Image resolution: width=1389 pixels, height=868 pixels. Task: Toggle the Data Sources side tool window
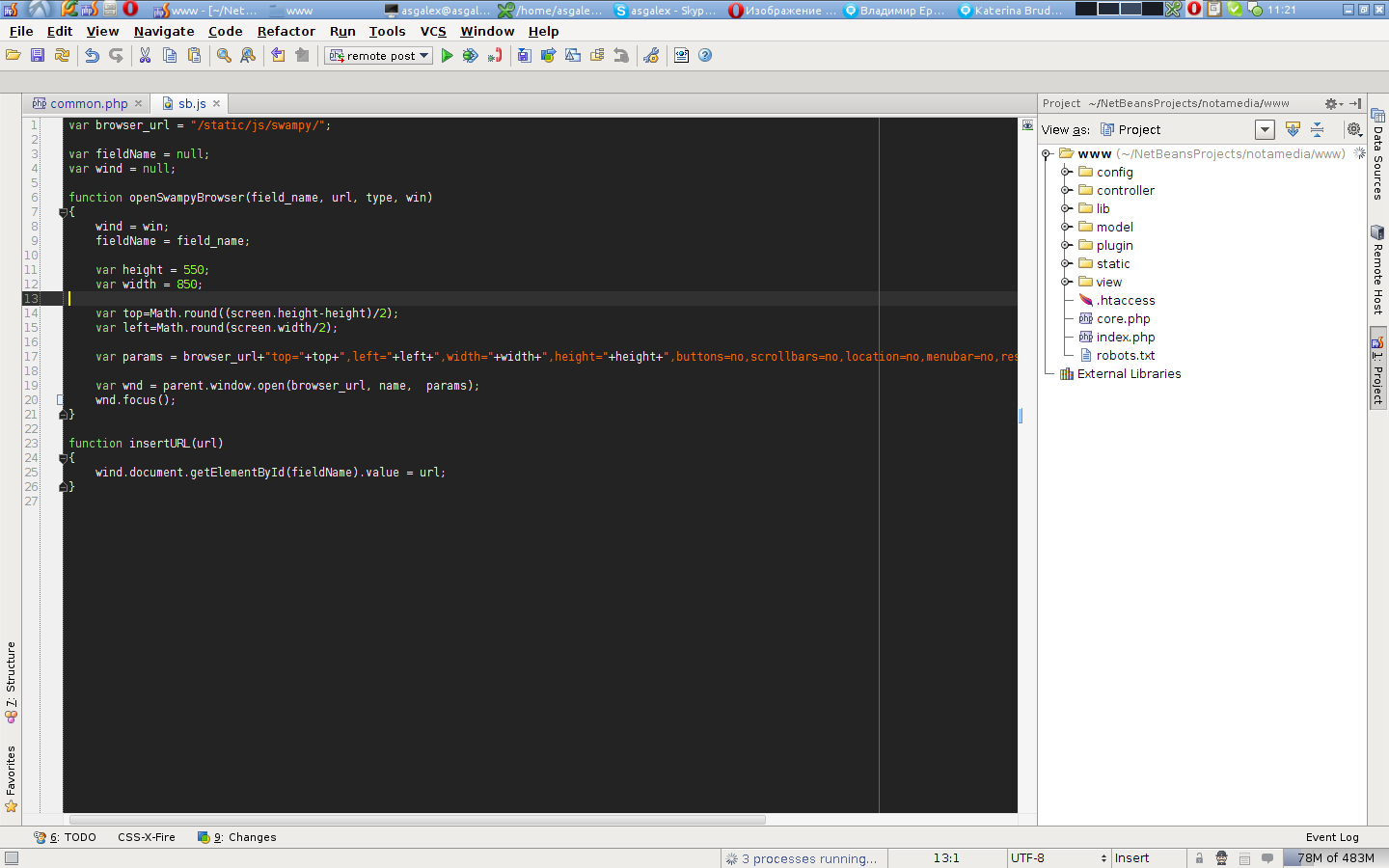pos(1377,153)
